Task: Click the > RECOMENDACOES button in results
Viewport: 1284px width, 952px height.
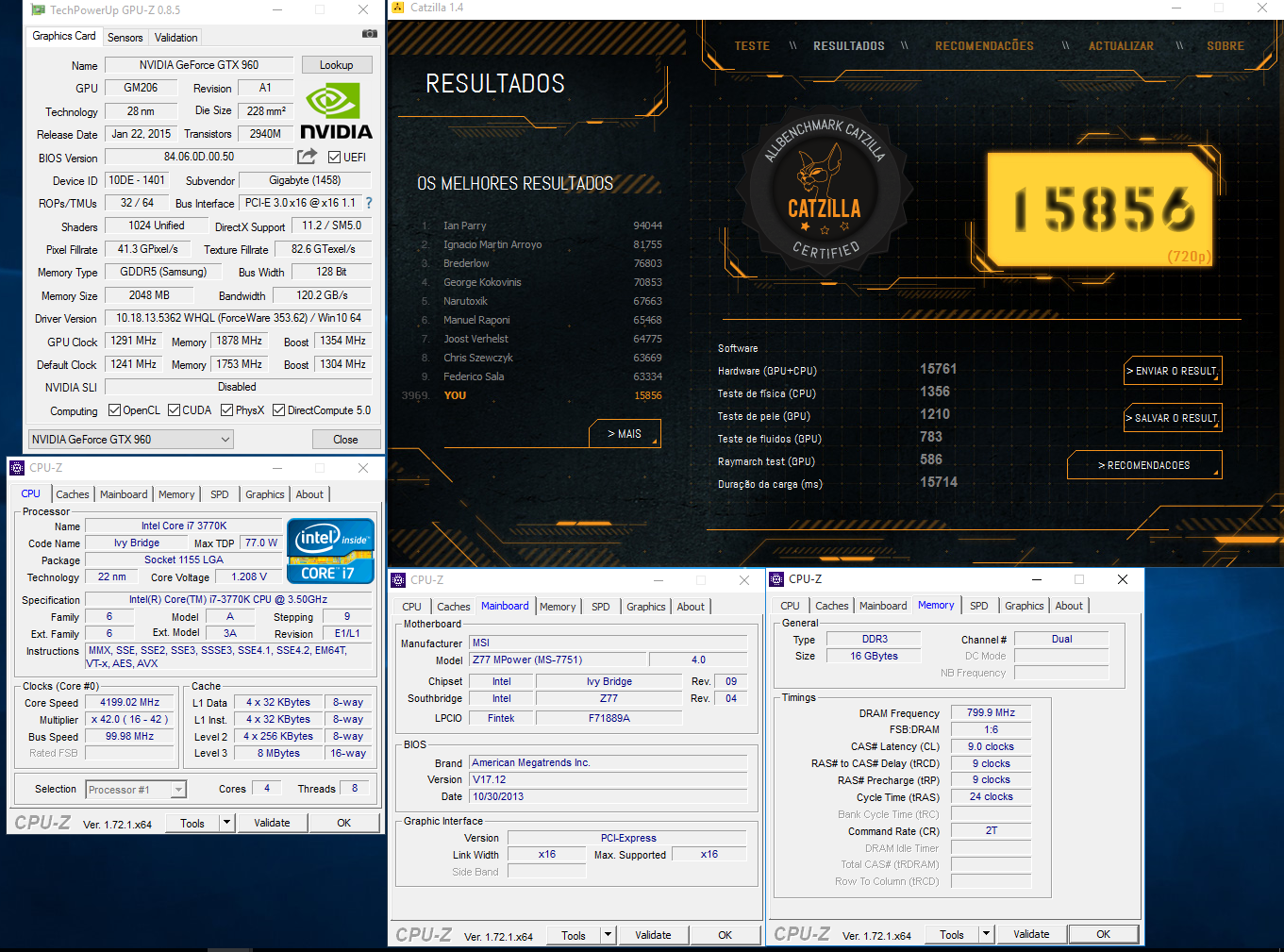Action: pos(1144,465)
